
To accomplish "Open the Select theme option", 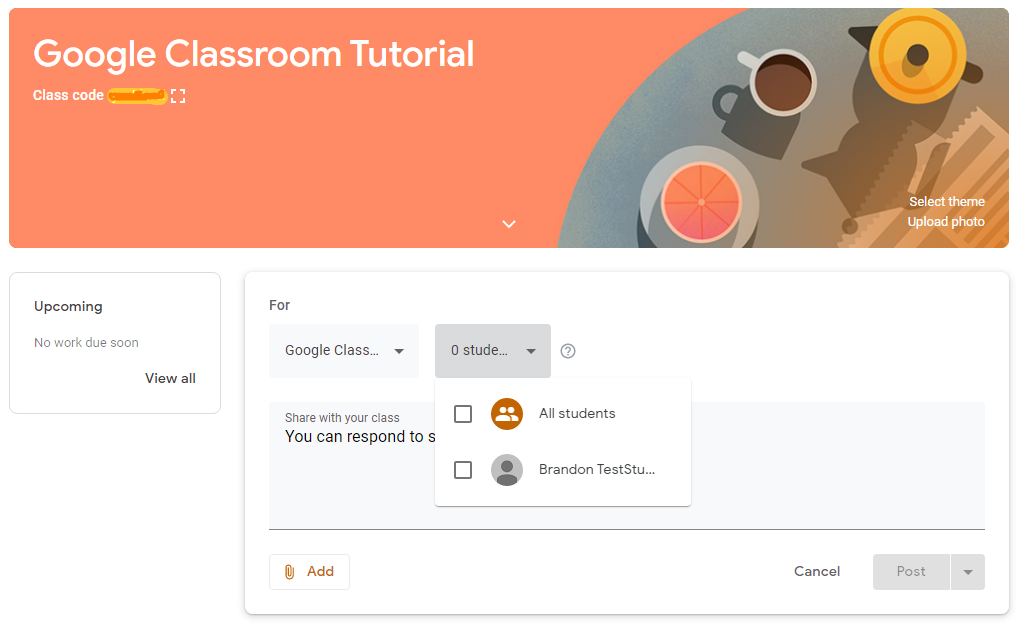I will coord(946,202).
